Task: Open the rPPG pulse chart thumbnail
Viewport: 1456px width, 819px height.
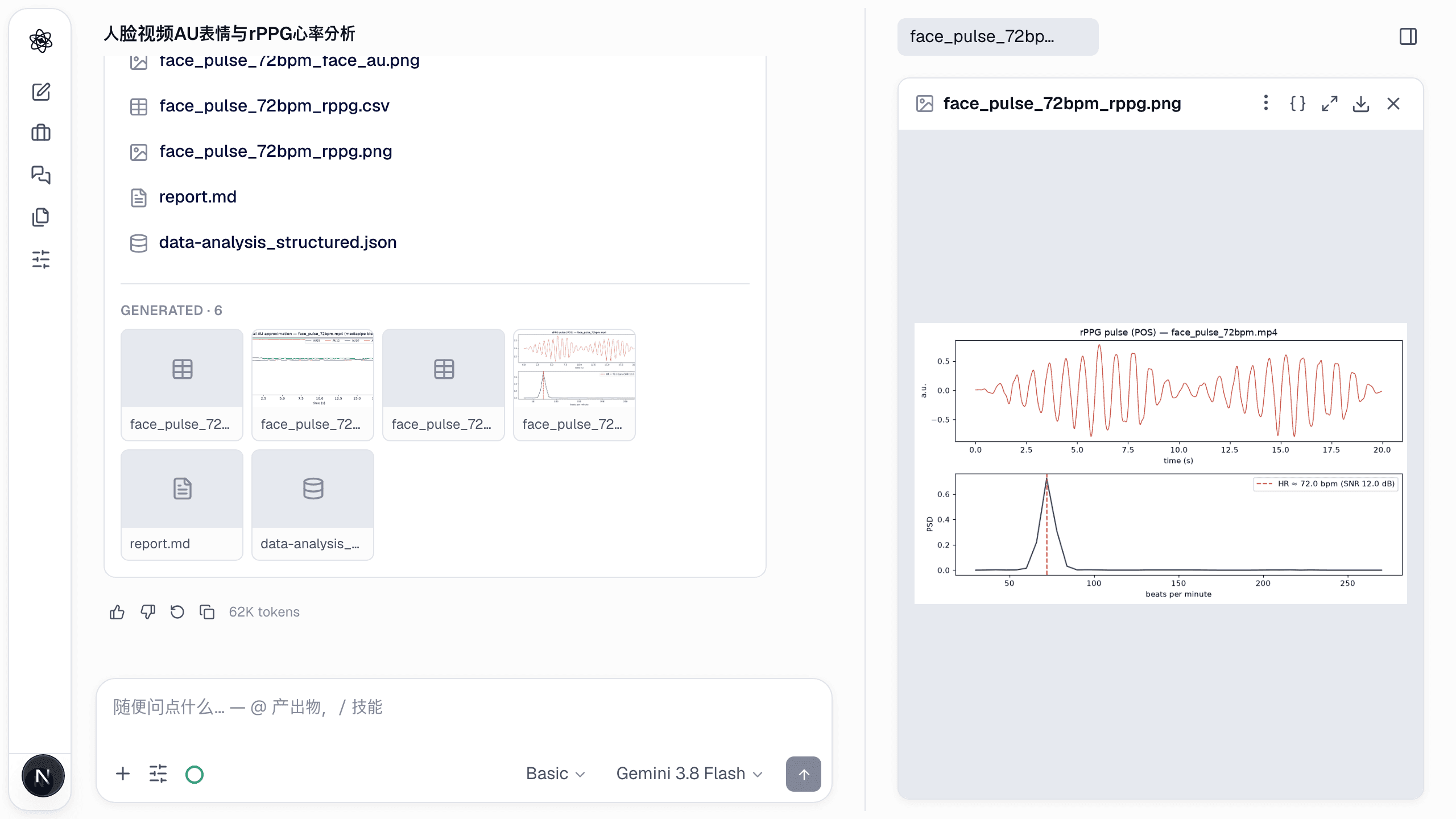Action: tap(574, 384)
